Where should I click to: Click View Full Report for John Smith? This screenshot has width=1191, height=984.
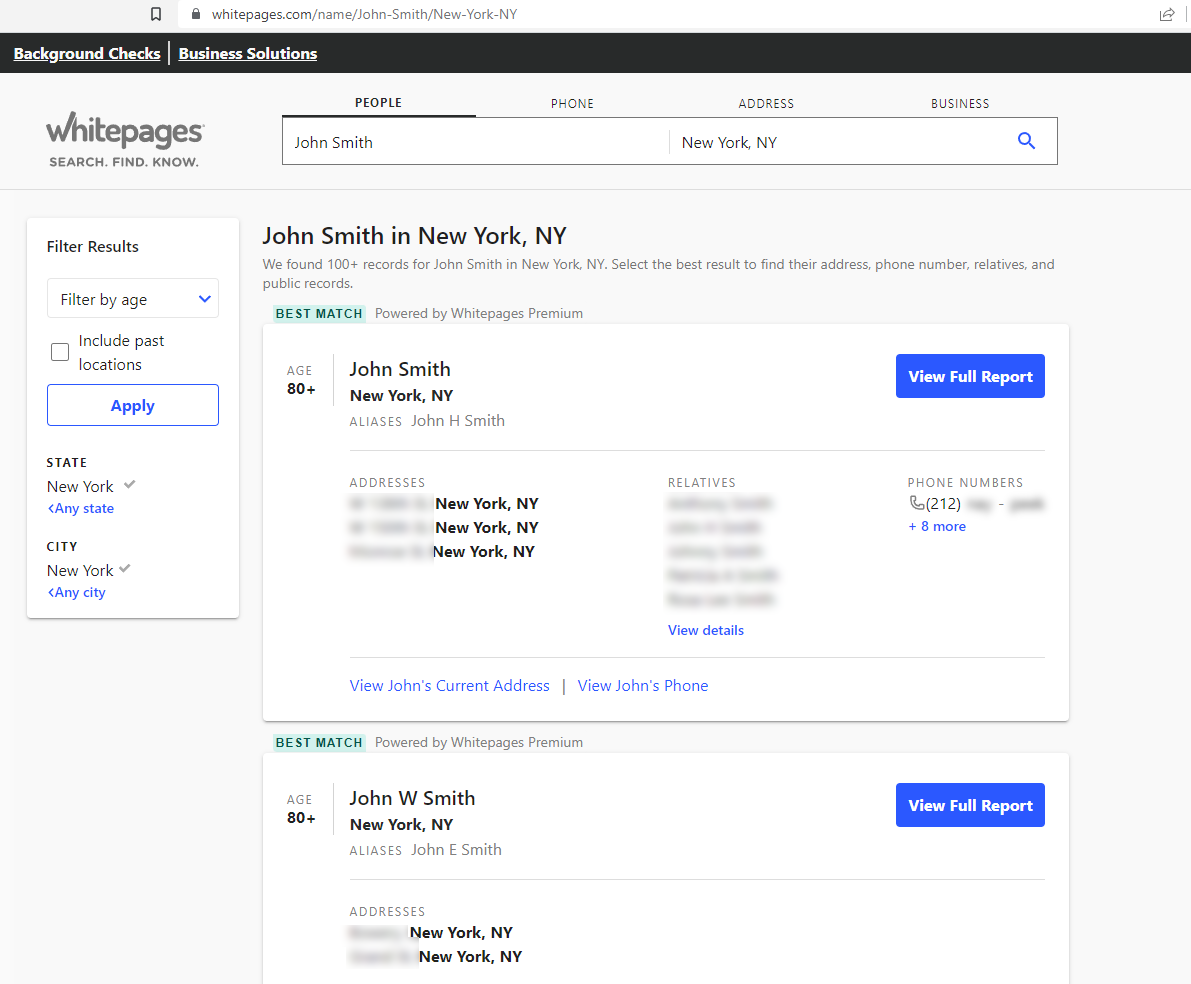970,376
